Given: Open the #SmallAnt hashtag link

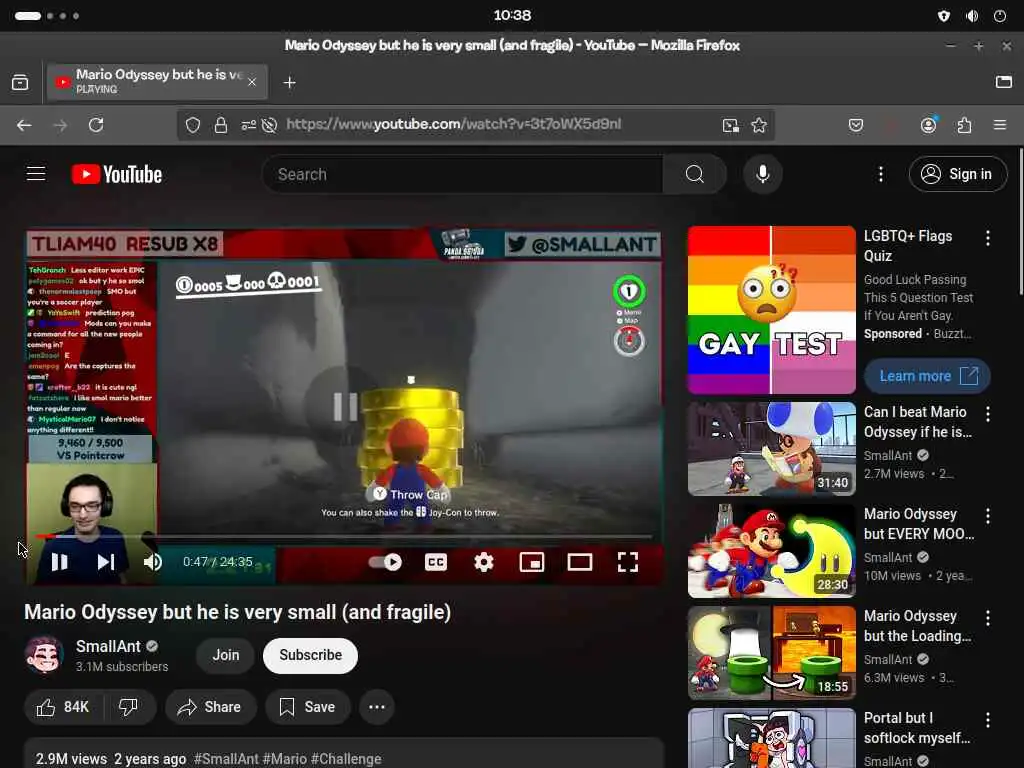Looking at the screenshot, I should click(x=226, y=759).
